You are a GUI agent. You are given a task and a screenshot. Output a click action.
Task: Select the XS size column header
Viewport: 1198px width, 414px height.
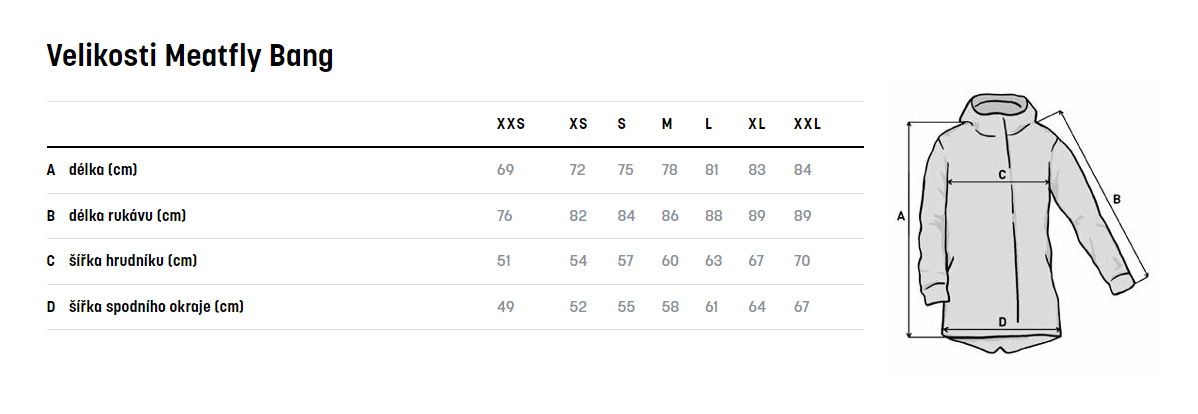578,124
